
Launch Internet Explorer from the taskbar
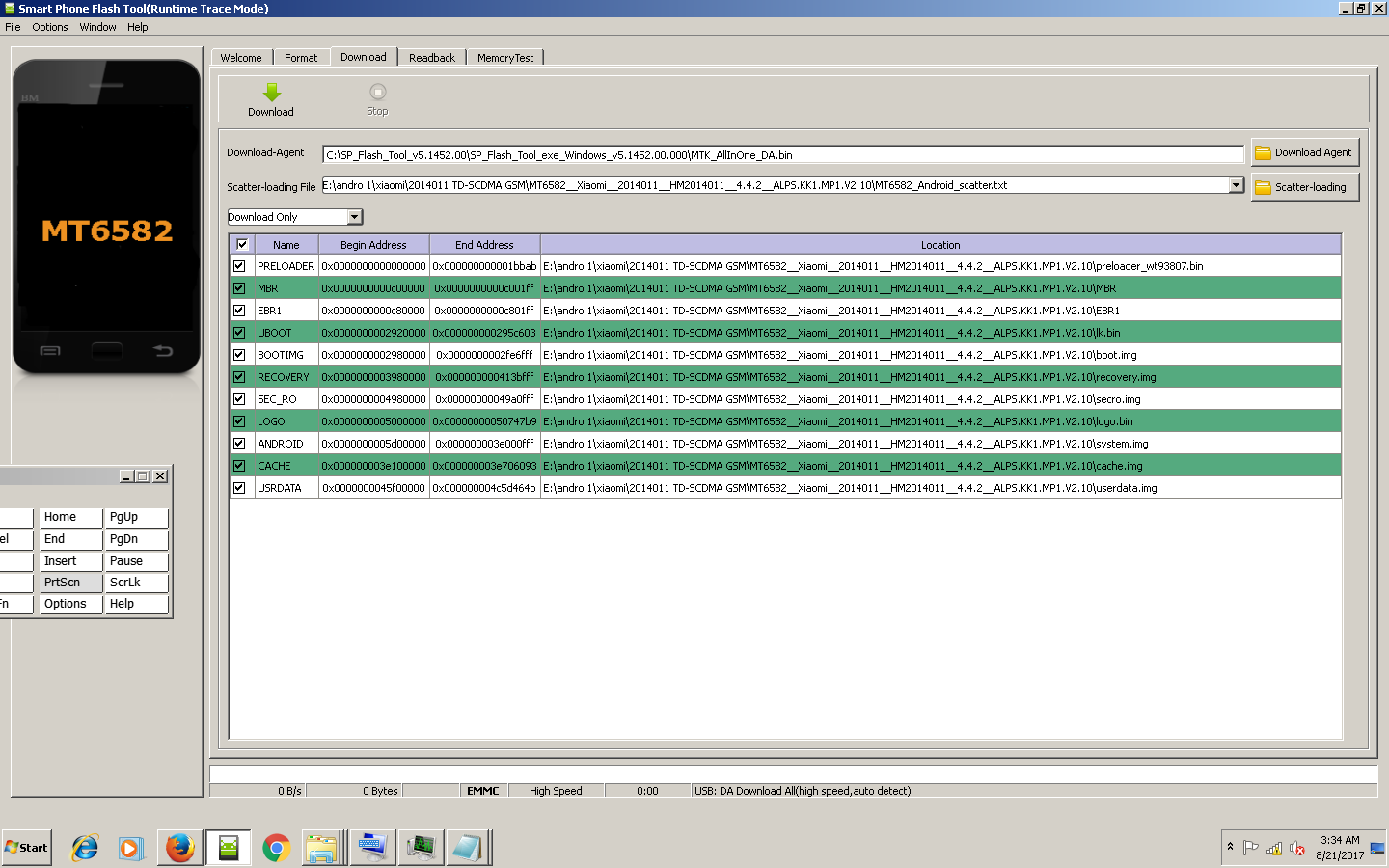pos(85,848)
